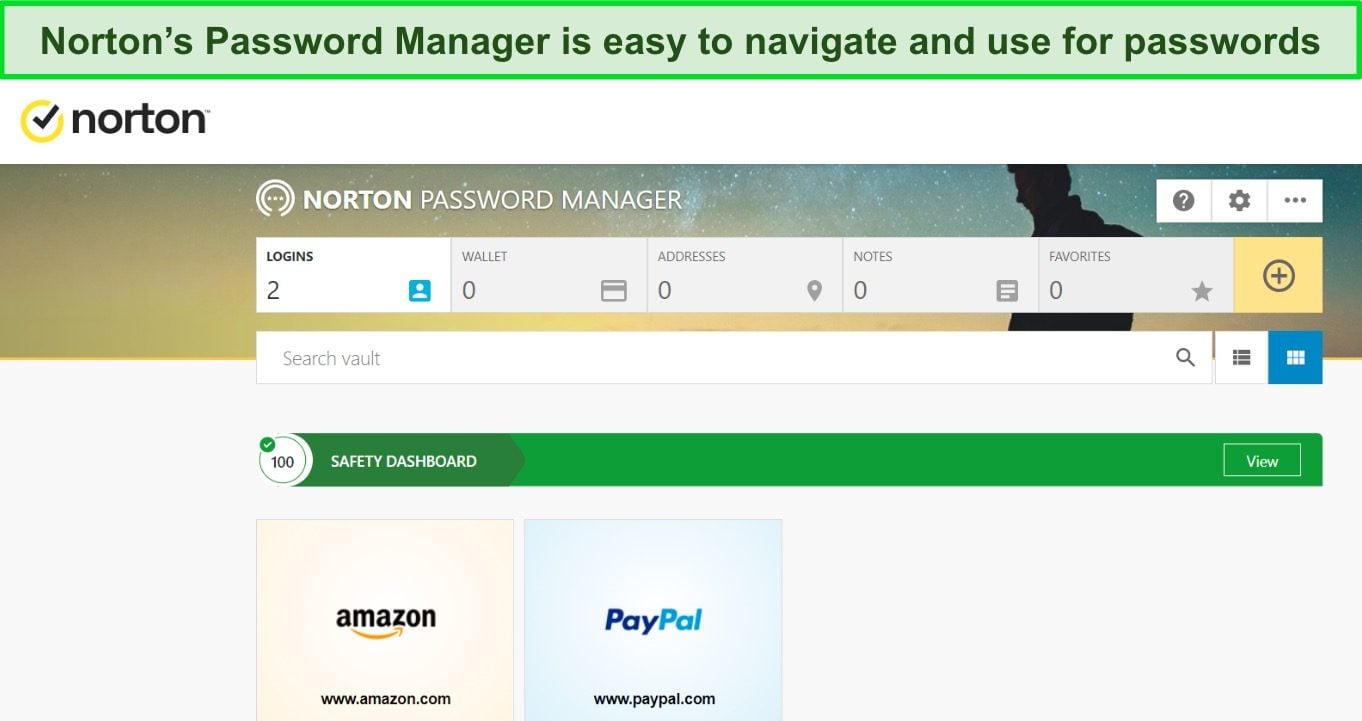Viewport: 1362px width, 721px height.
Task: Open the PayPal login card
Action: point(653,620)
